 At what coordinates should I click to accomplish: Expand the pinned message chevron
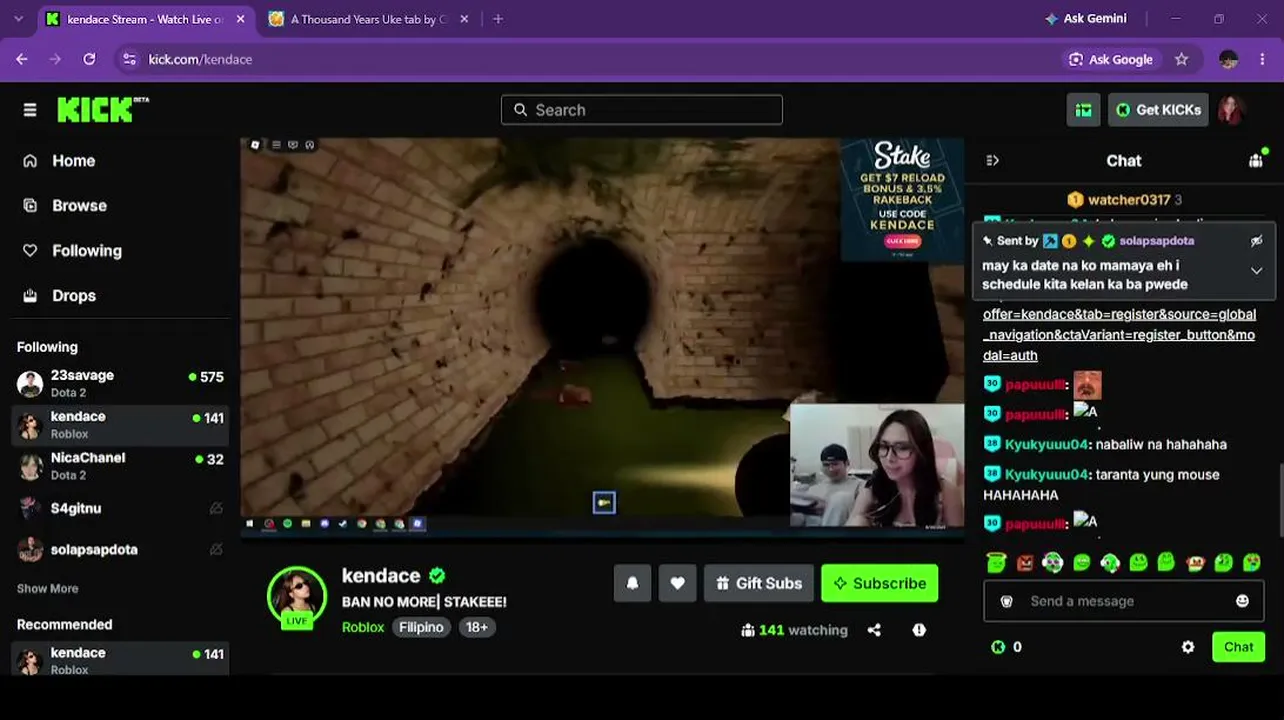point(1257,271)
